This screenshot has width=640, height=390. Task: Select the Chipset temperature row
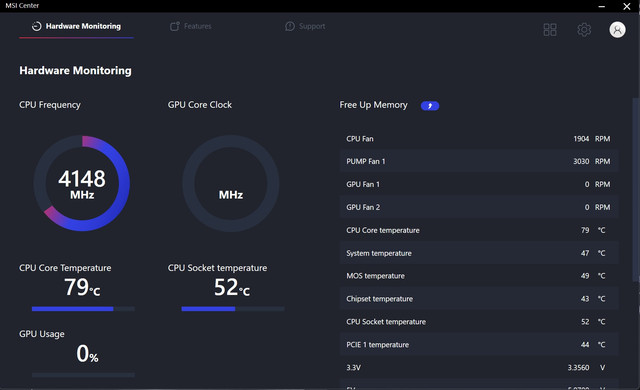click(x=479, y=299)
